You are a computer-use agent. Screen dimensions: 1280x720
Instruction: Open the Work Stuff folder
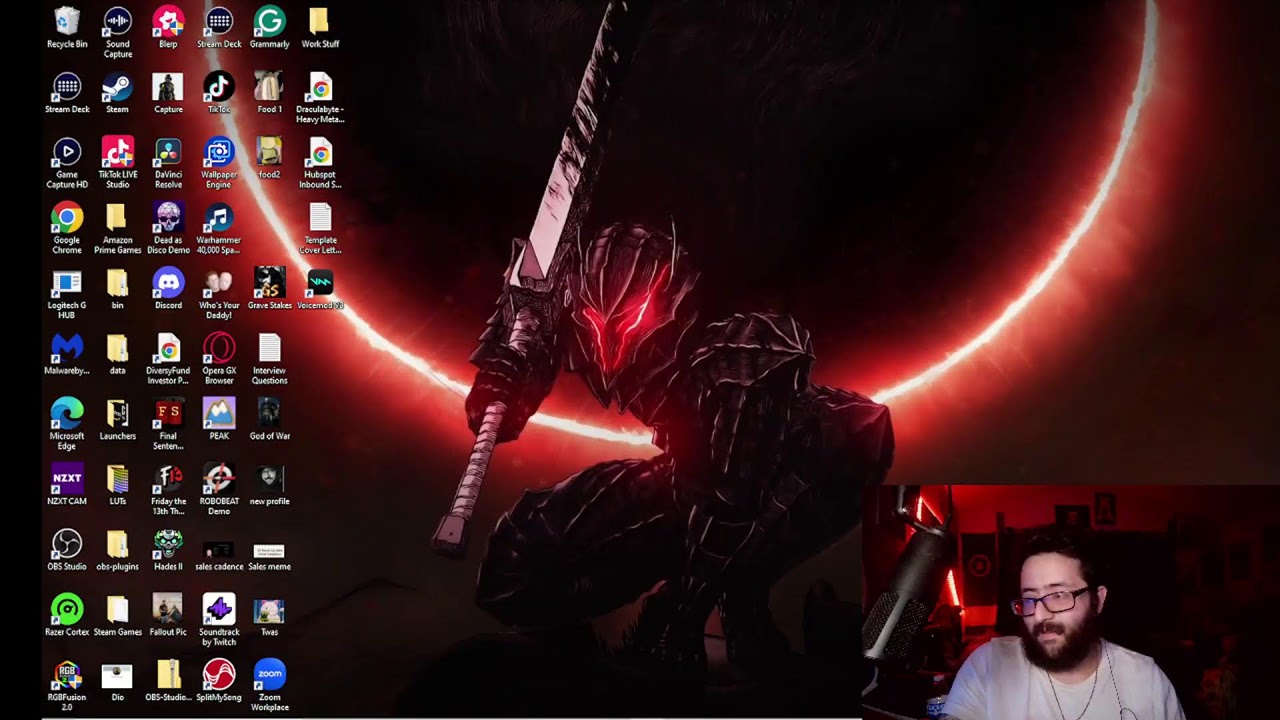pos(320,28)
